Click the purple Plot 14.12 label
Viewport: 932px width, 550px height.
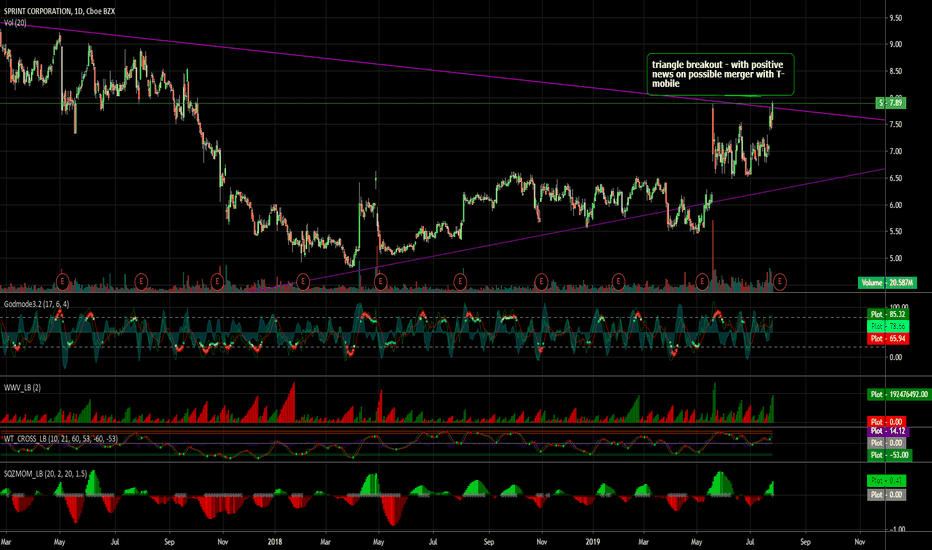[887, 431]
